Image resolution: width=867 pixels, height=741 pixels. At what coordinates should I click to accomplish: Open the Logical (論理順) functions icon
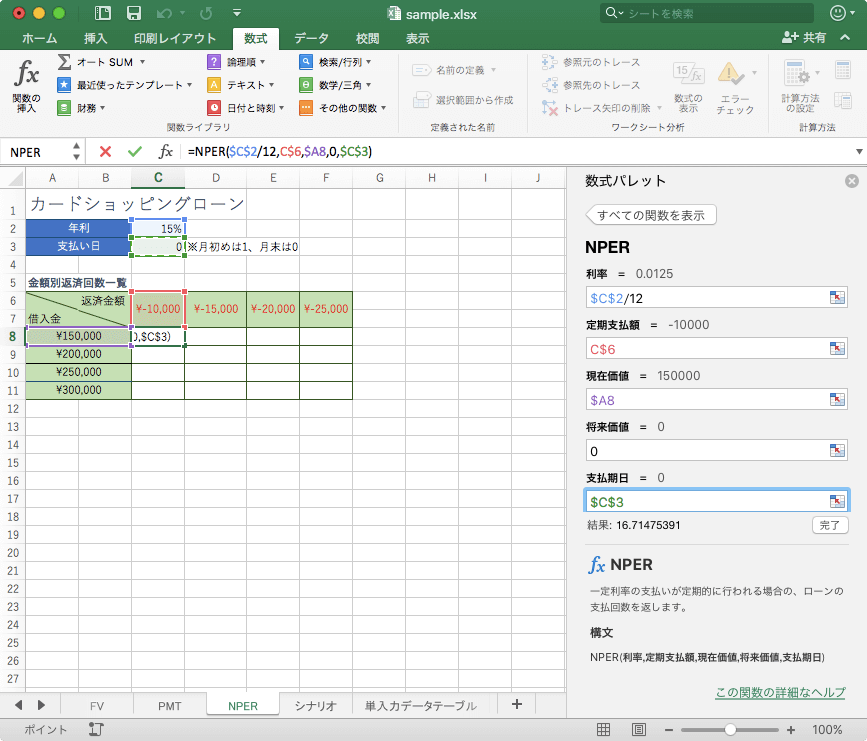214,62
